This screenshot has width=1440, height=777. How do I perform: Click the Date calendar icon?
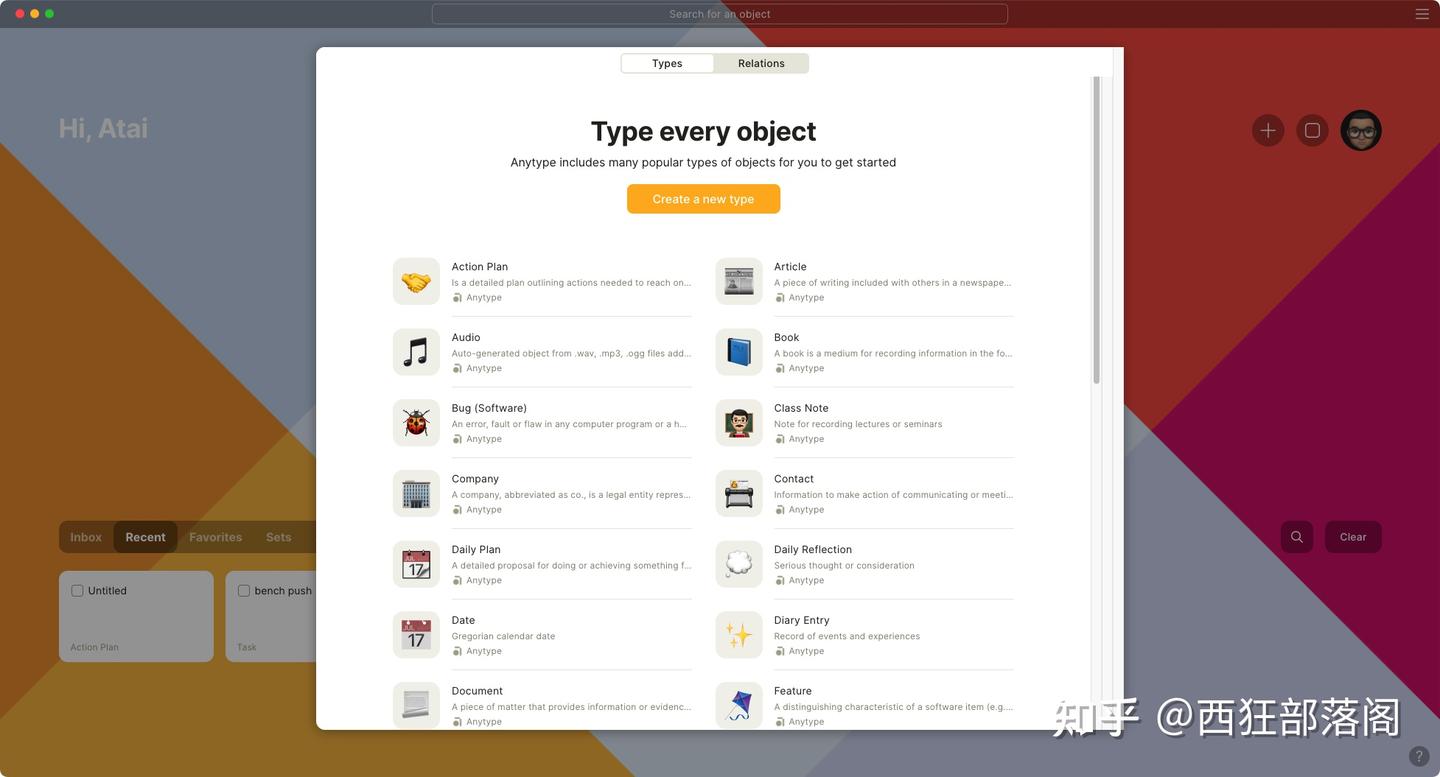pos(416,635)
